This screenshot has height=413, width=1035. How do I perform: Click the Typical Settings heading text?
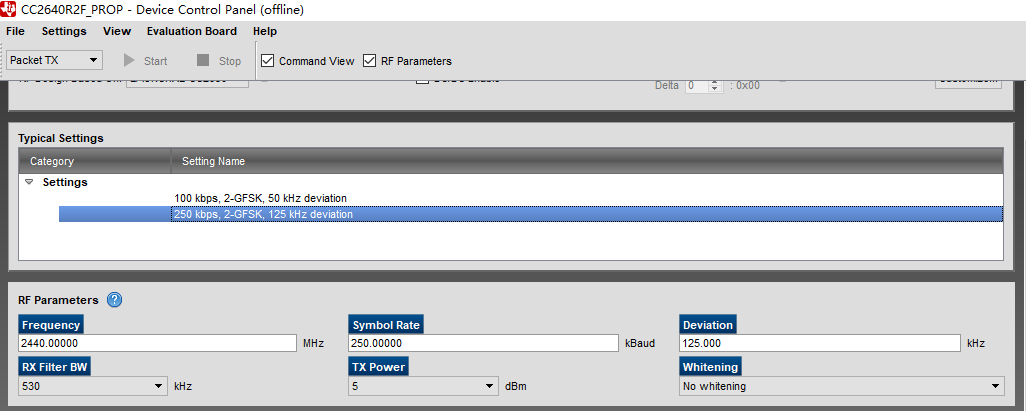coord(61,139)
